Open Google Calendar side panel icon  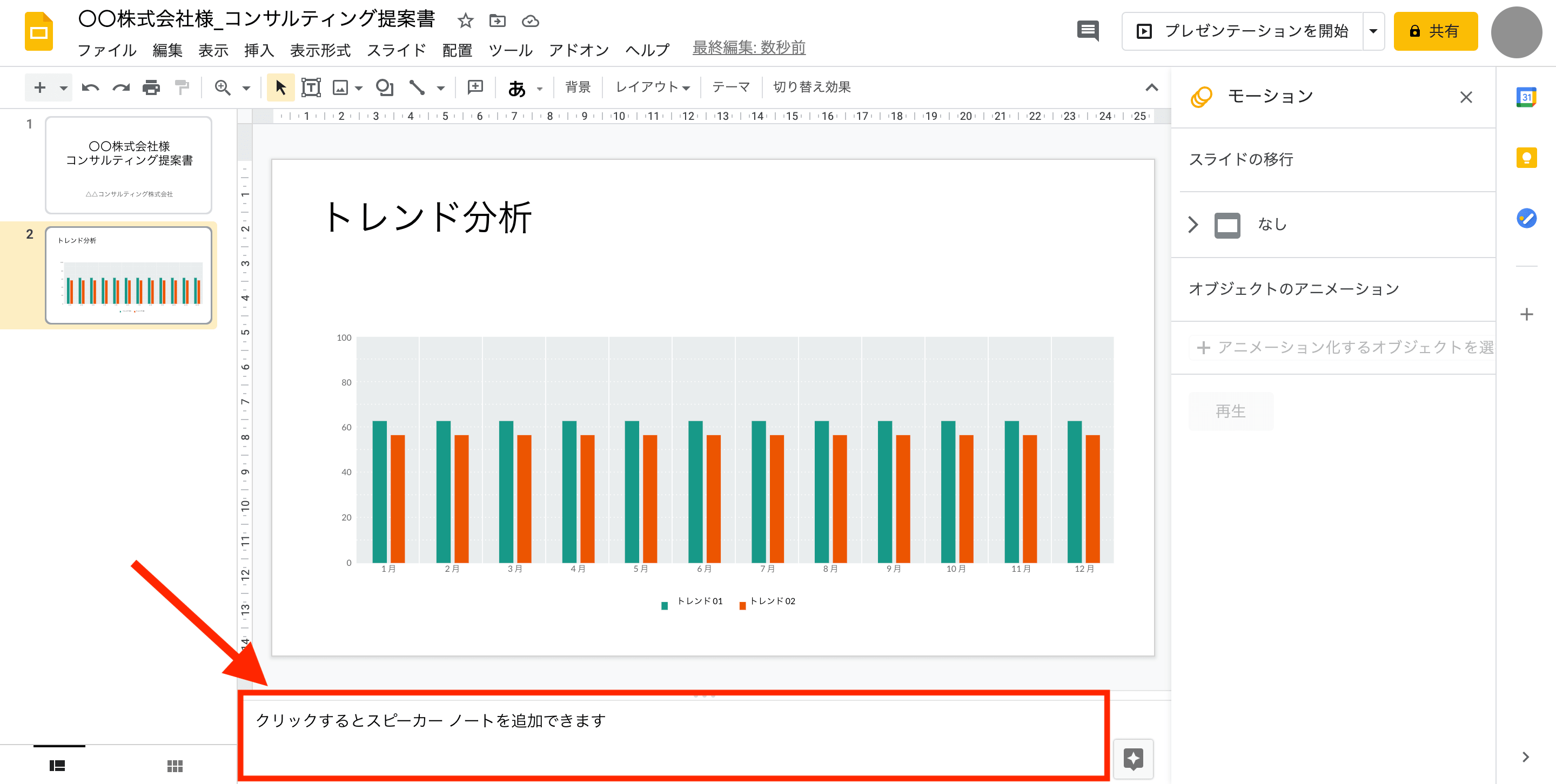click(1526, 97)
